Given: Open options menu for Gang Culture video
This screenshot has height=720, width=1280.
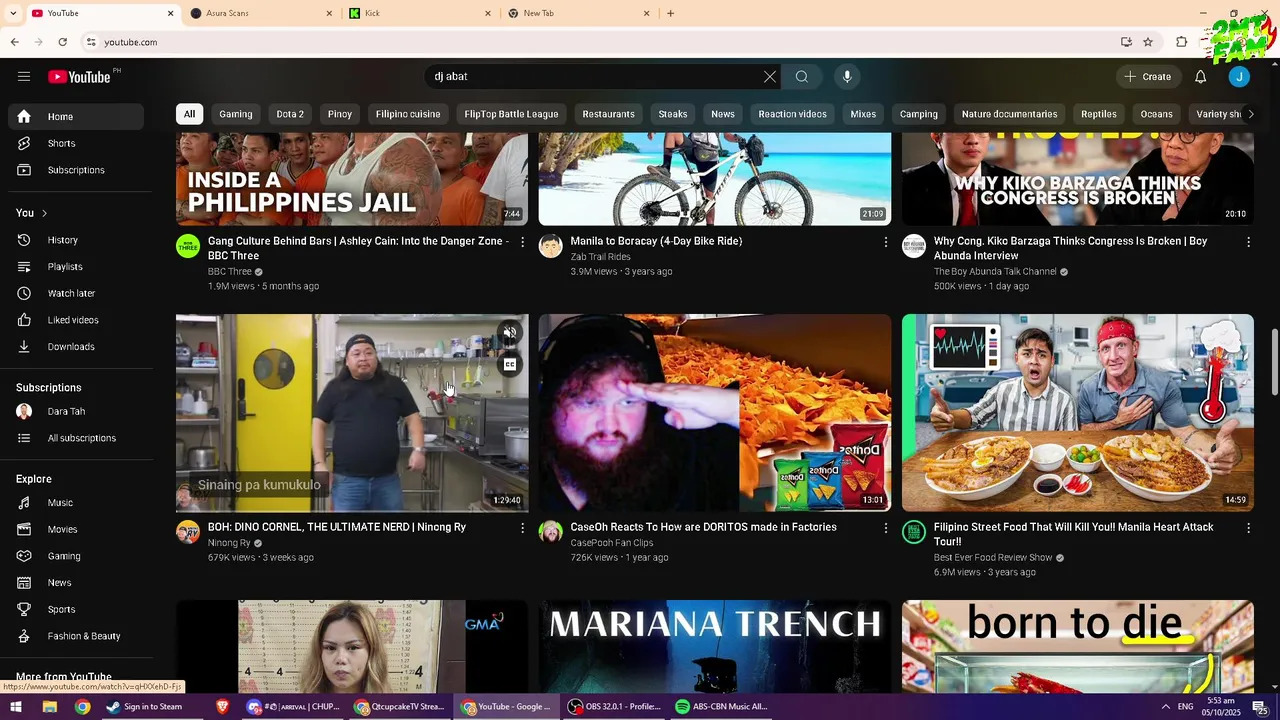Looking at the screenshot, I should coord(522,242).
